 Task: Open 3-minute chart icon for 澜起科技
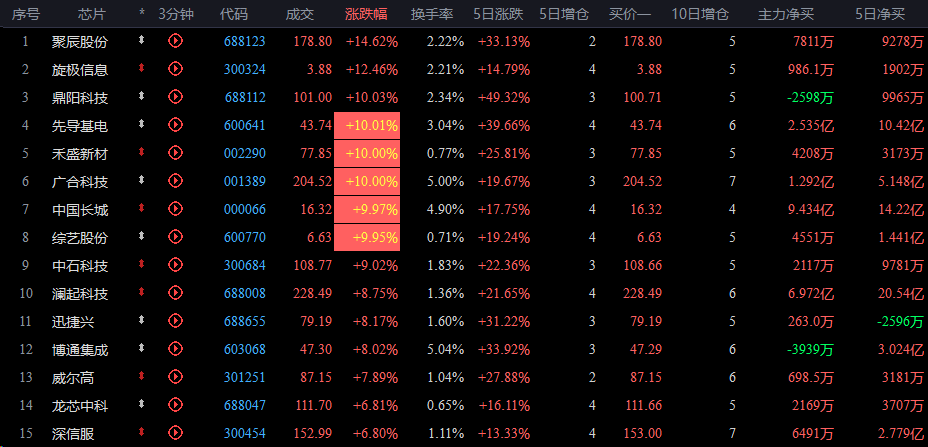[175, 292]
